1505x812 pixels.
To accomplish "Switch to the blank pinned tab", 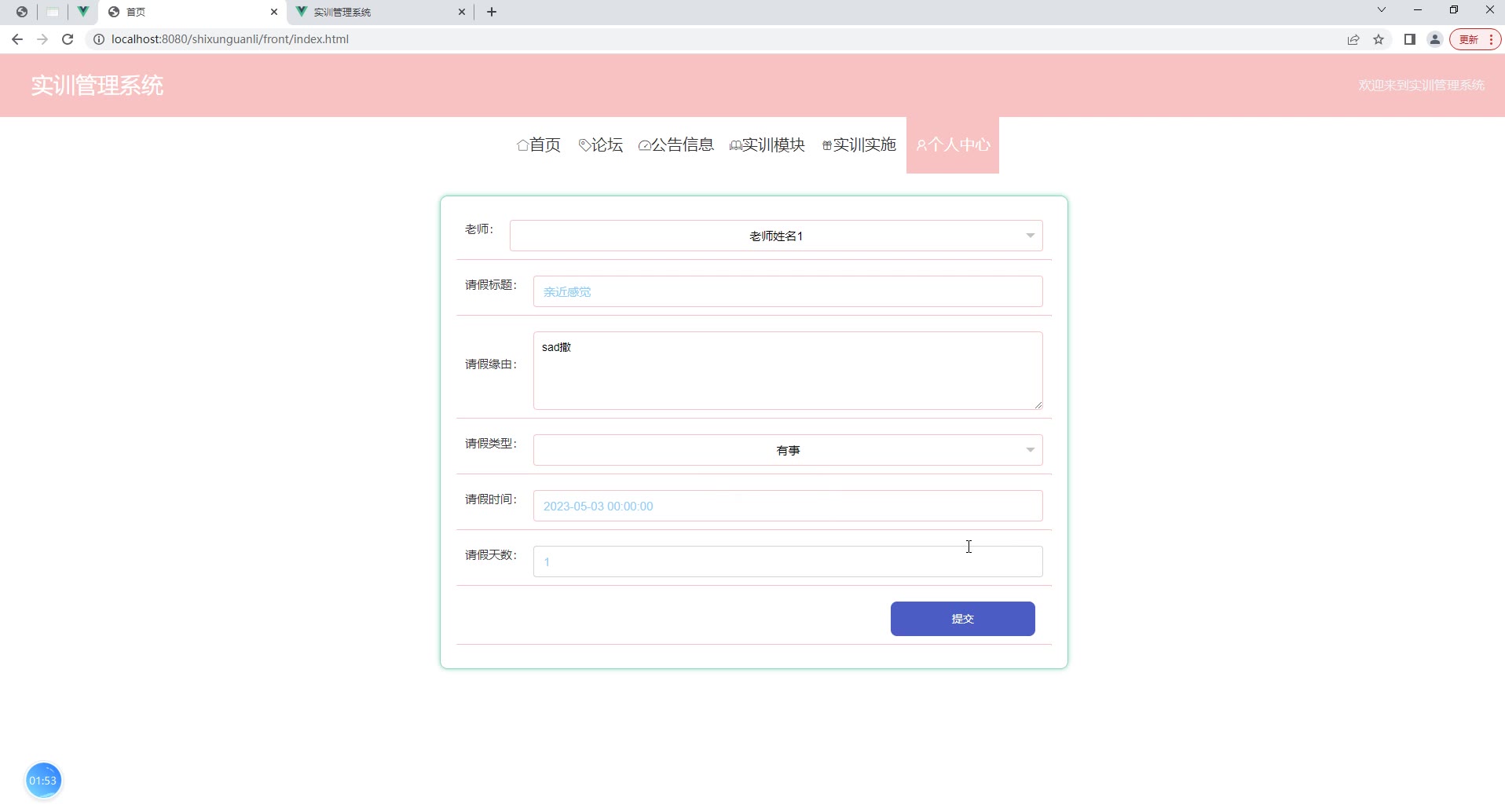I will click(x=53, y=12).
